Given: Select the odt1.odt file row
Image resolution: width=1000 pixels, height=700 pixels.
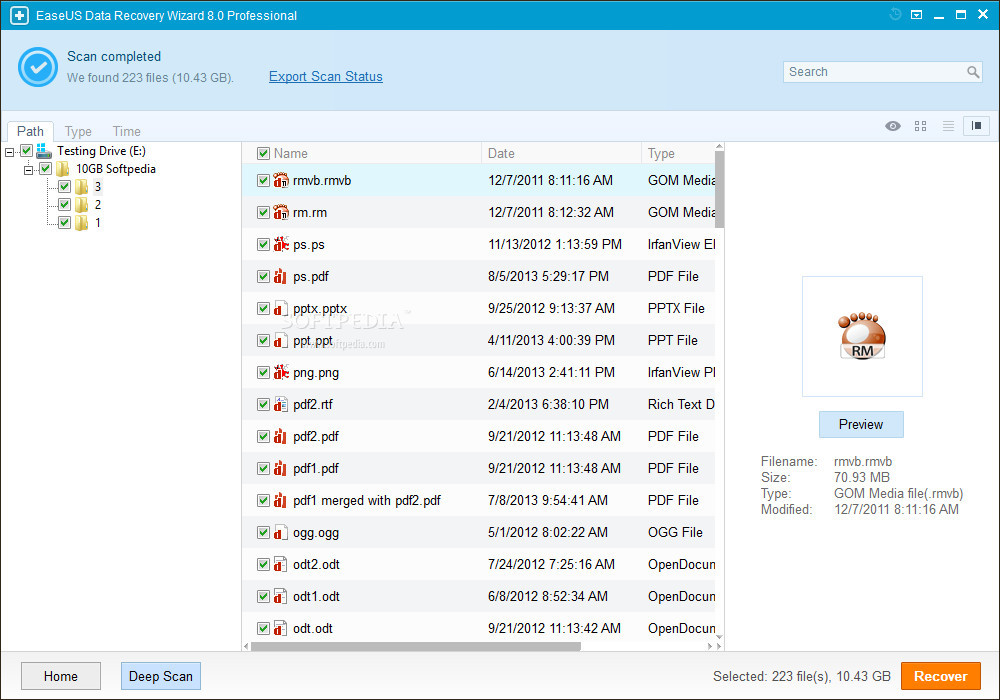Looking at the screenshot, I should pos(478,596).
